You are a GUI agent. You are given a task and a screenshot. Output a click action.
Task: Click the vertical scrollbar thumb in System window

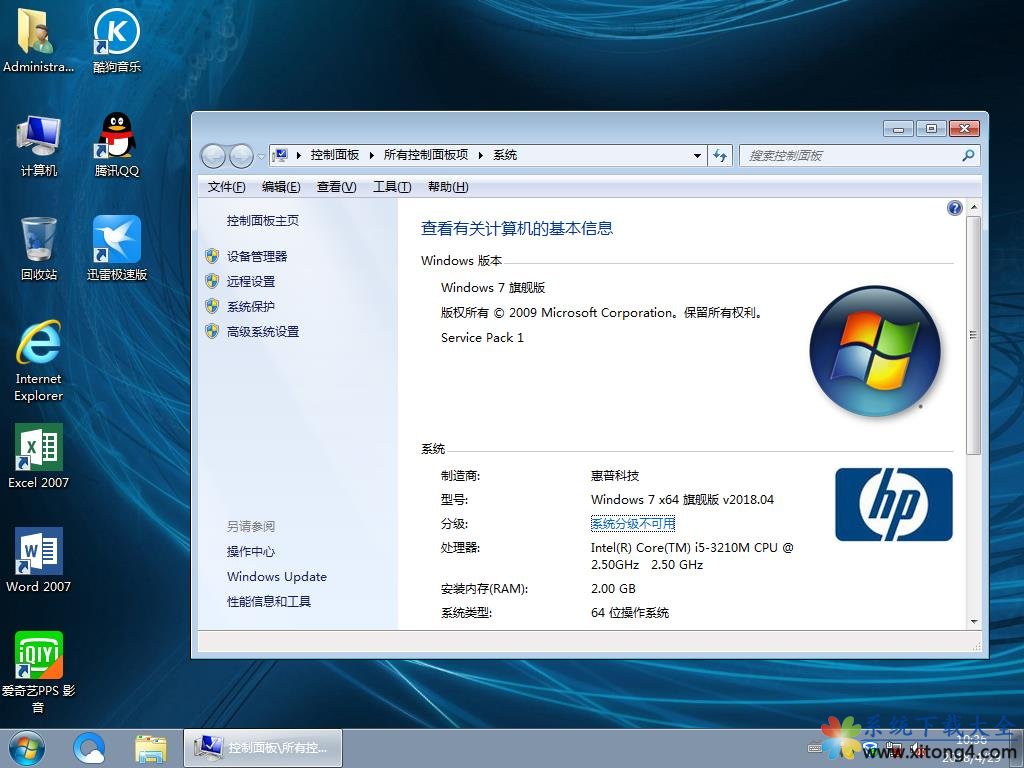[974, 336]
